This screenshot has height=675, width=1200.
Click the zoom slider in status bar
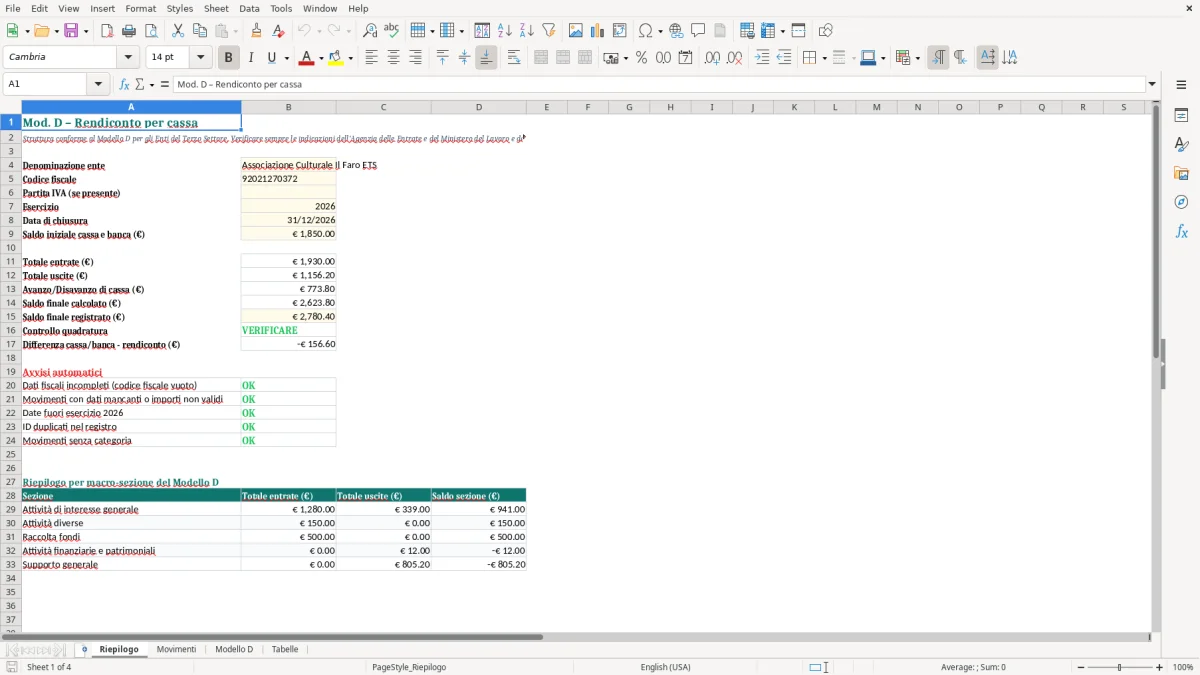(x=1119, y=667)
